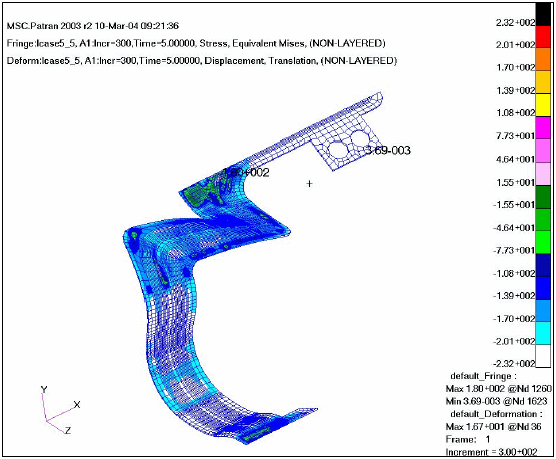Select the orange spectrum swatch near 1.70+002

[543, 60]
